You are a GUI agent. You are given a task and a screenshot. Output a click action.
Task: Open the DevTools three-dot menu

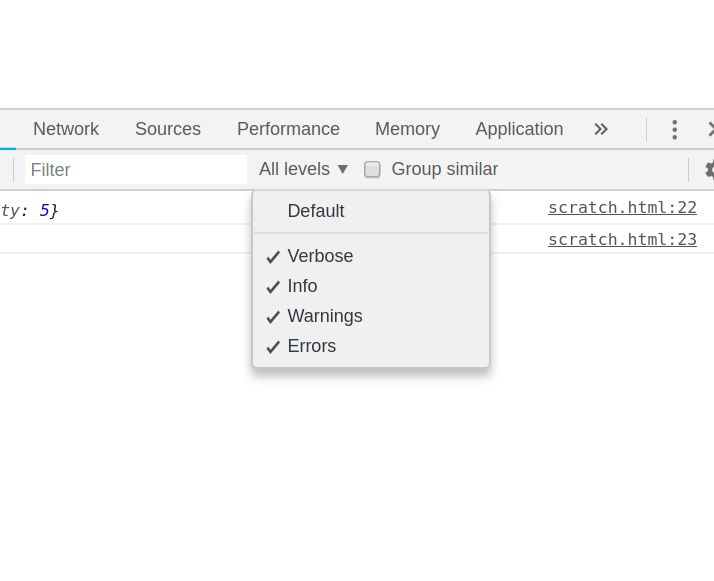[674, 130]
